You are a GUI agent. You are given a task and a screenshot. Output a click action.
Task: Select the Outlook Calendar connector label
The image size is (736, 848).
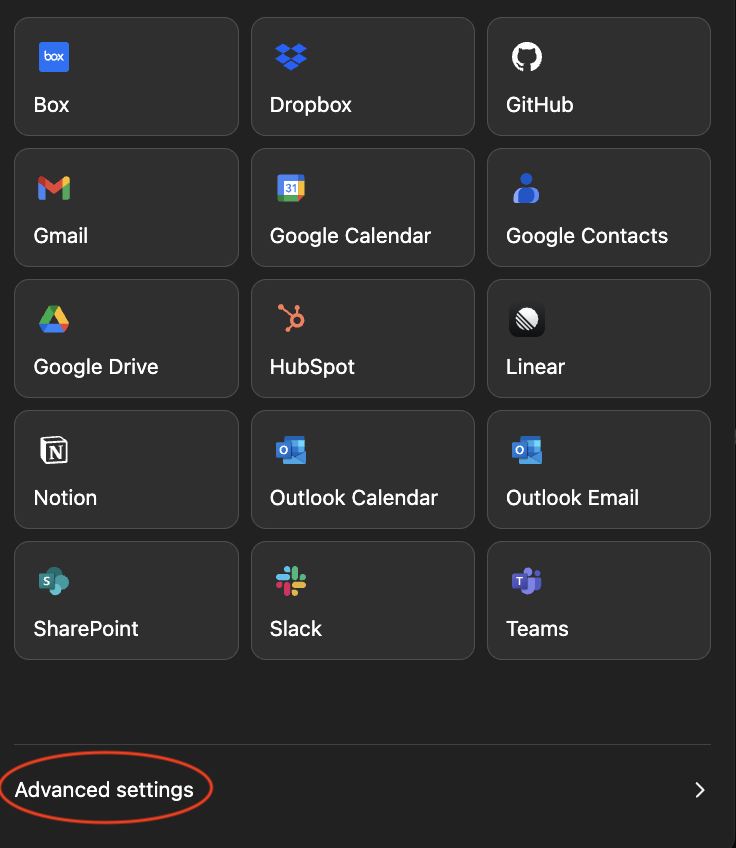point(354,498)
